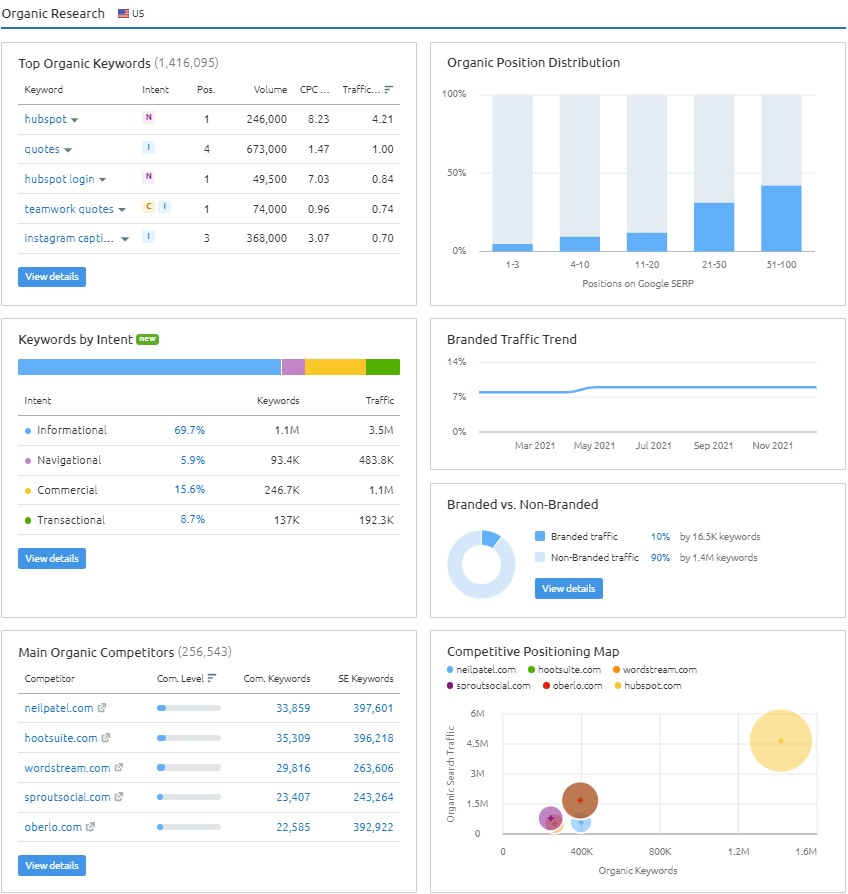Expand the hubspot login keyword dropdown arrow
The width and height of the screenshot is (848, 894).
pyautogui.click(x=103, y=180)
